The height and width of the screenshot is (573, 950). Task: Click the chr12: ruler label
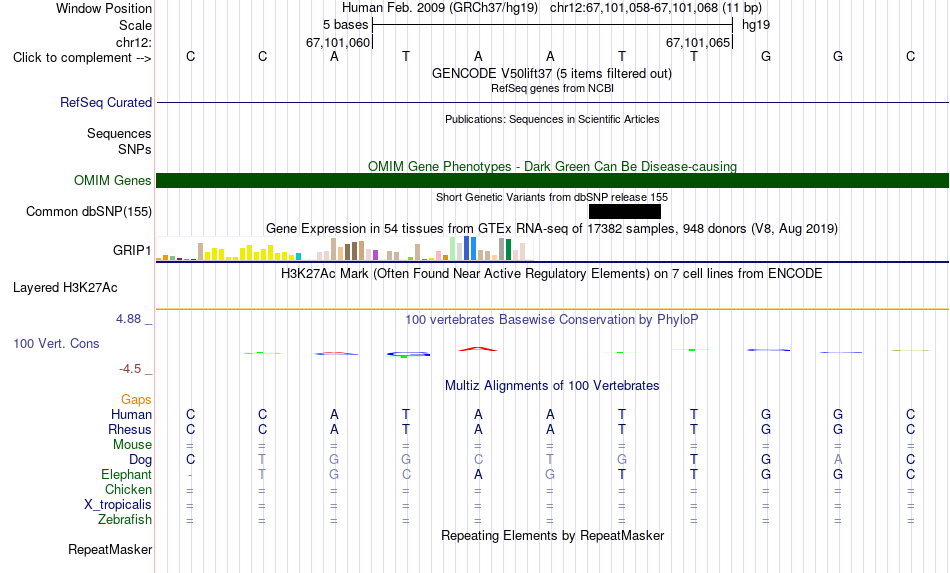pyautogui.click(x=134, y=42)
